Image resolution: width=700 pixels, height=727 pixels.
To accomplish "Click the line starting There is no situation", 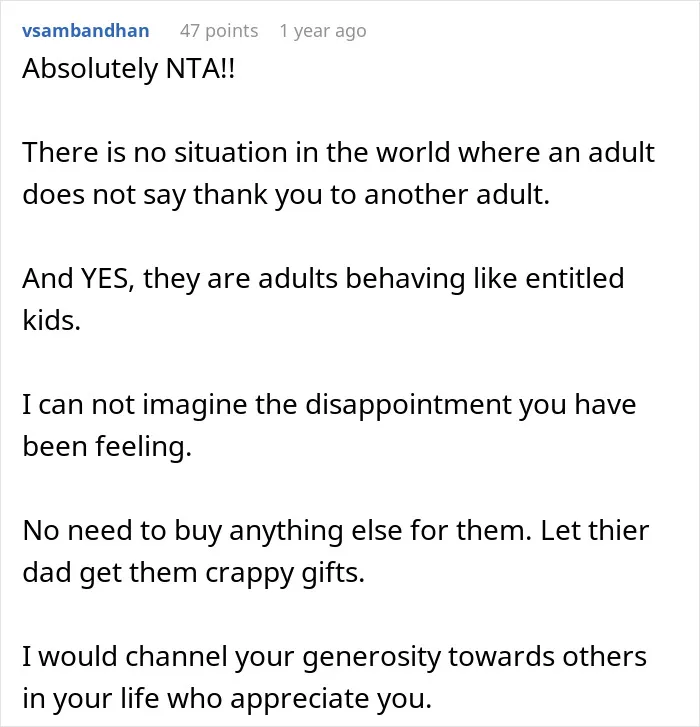I will click(338, 152).
